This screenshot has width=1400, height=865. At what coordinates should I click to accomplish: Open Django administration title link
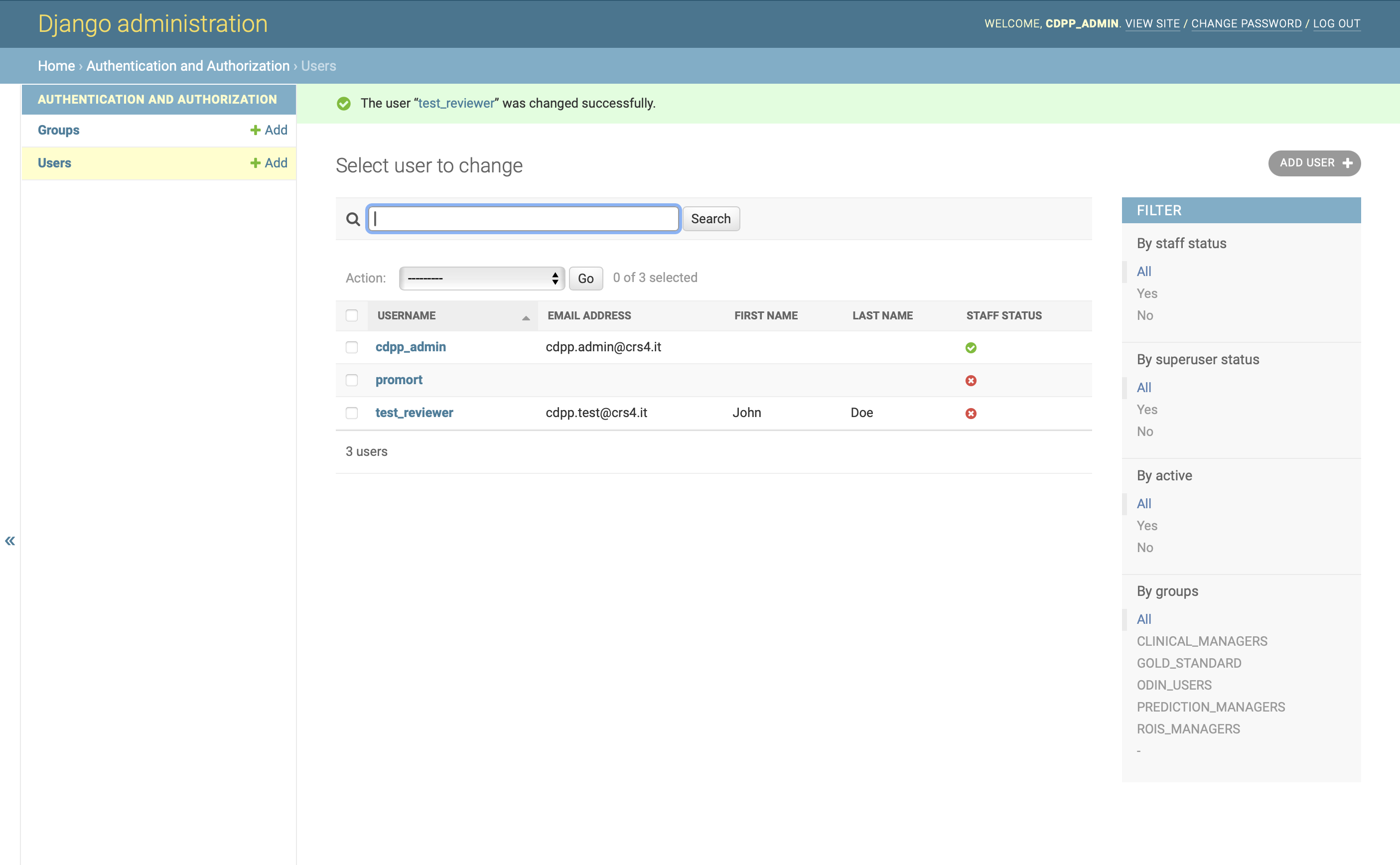[152, 23]
